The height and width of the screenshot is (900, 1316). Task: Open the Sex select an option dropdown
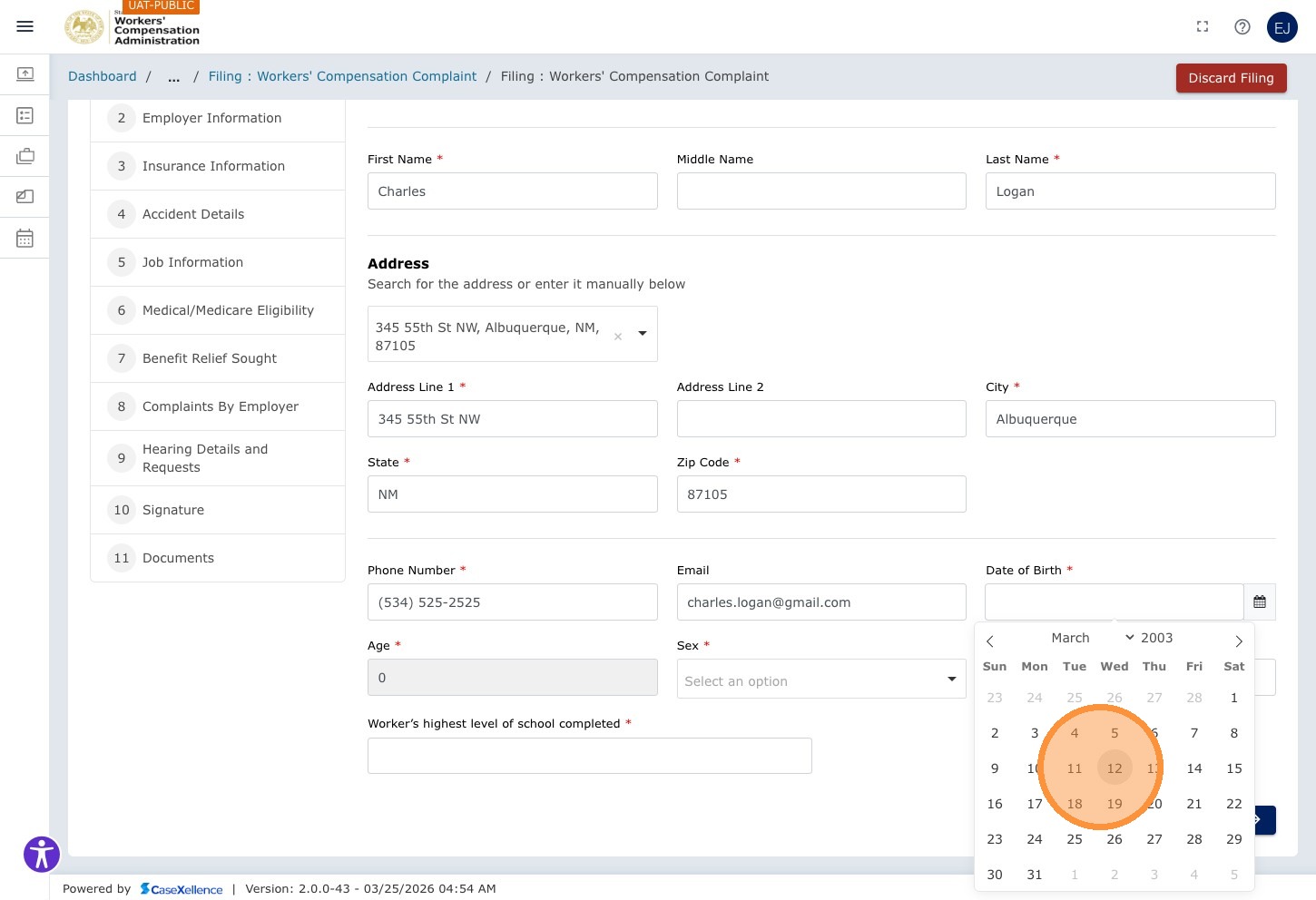(x=821, y=680)
